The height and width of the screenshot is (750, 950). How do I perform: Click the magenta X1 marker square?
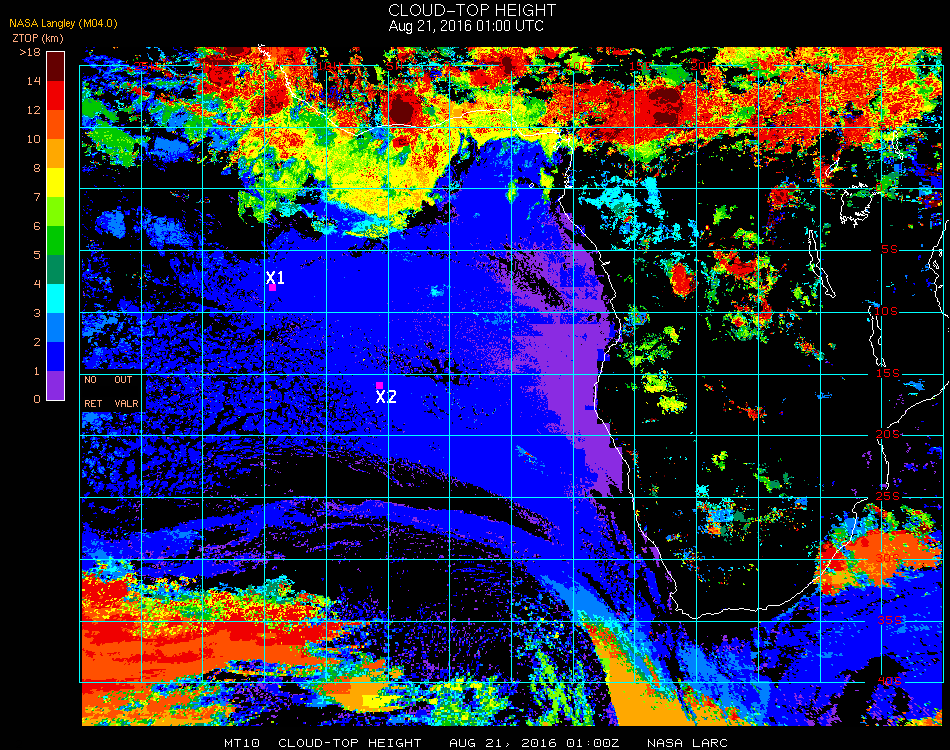(273, 288)
